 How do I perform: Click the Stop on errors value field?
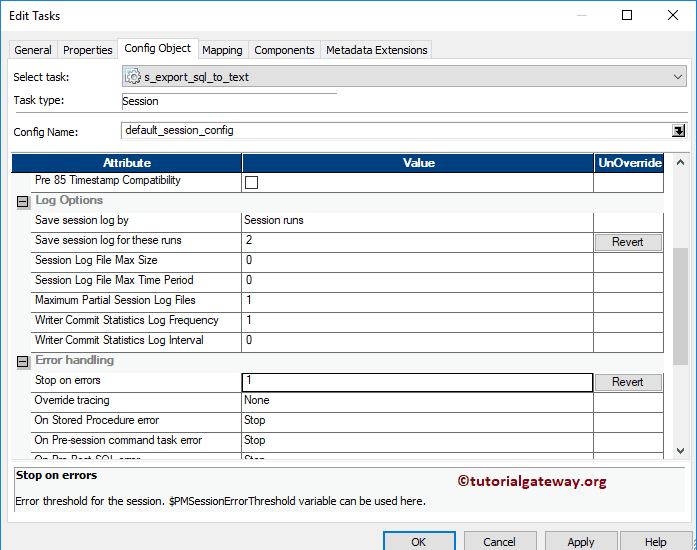click(417, 382)
